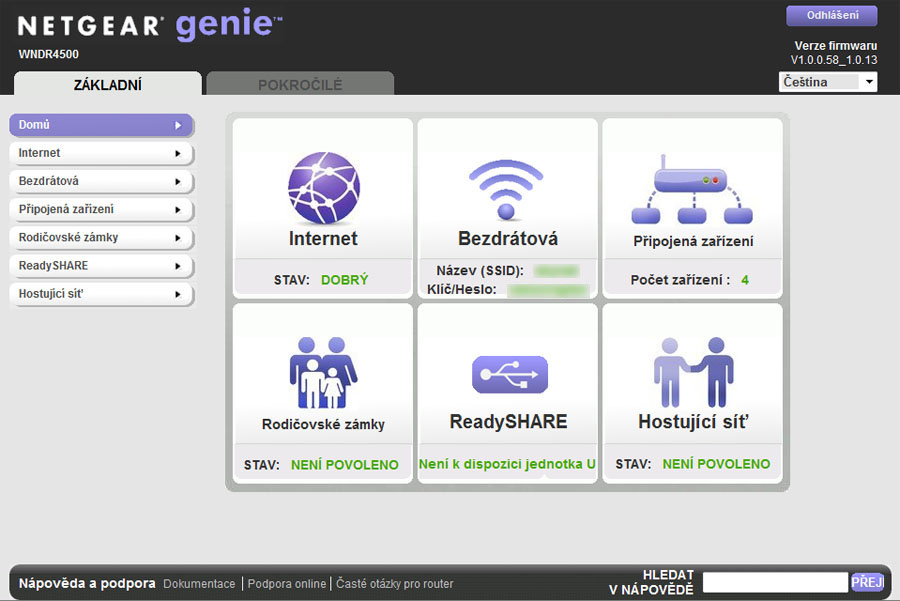900x601 pixels.
Task: Click the Počet zařízení label
Action: 680,280
